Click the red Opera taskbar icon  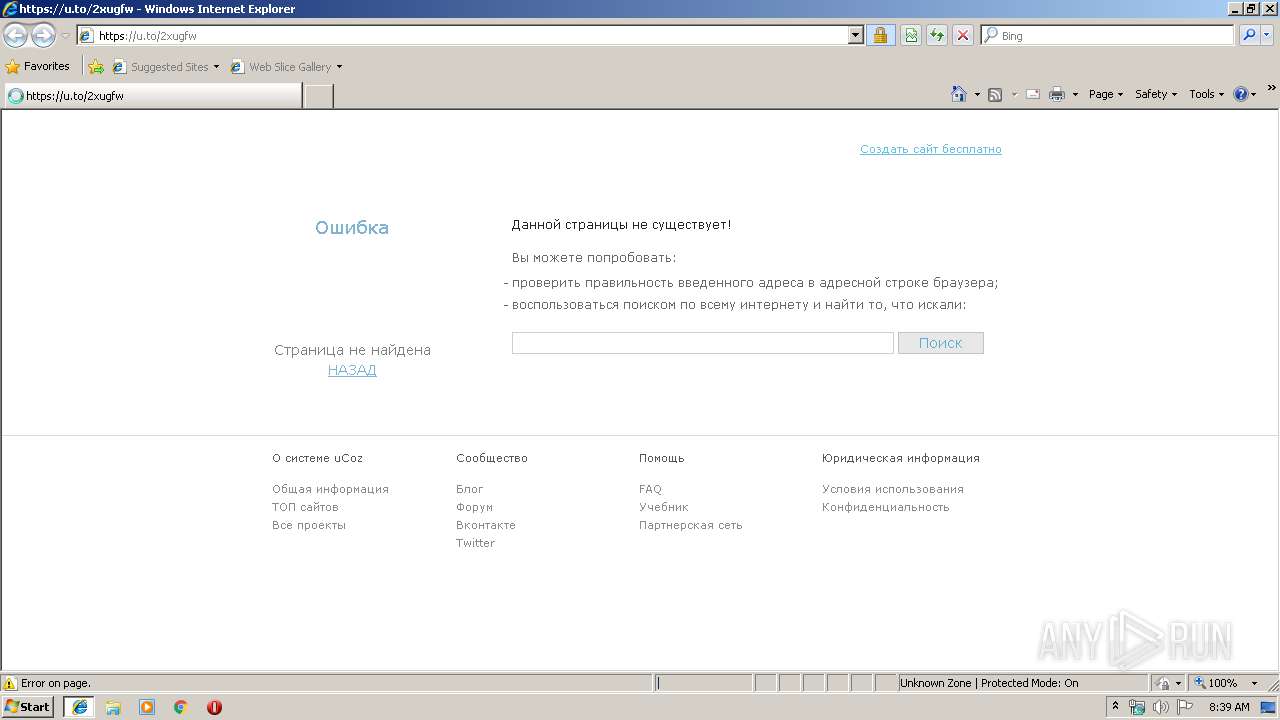click(214, 707)
